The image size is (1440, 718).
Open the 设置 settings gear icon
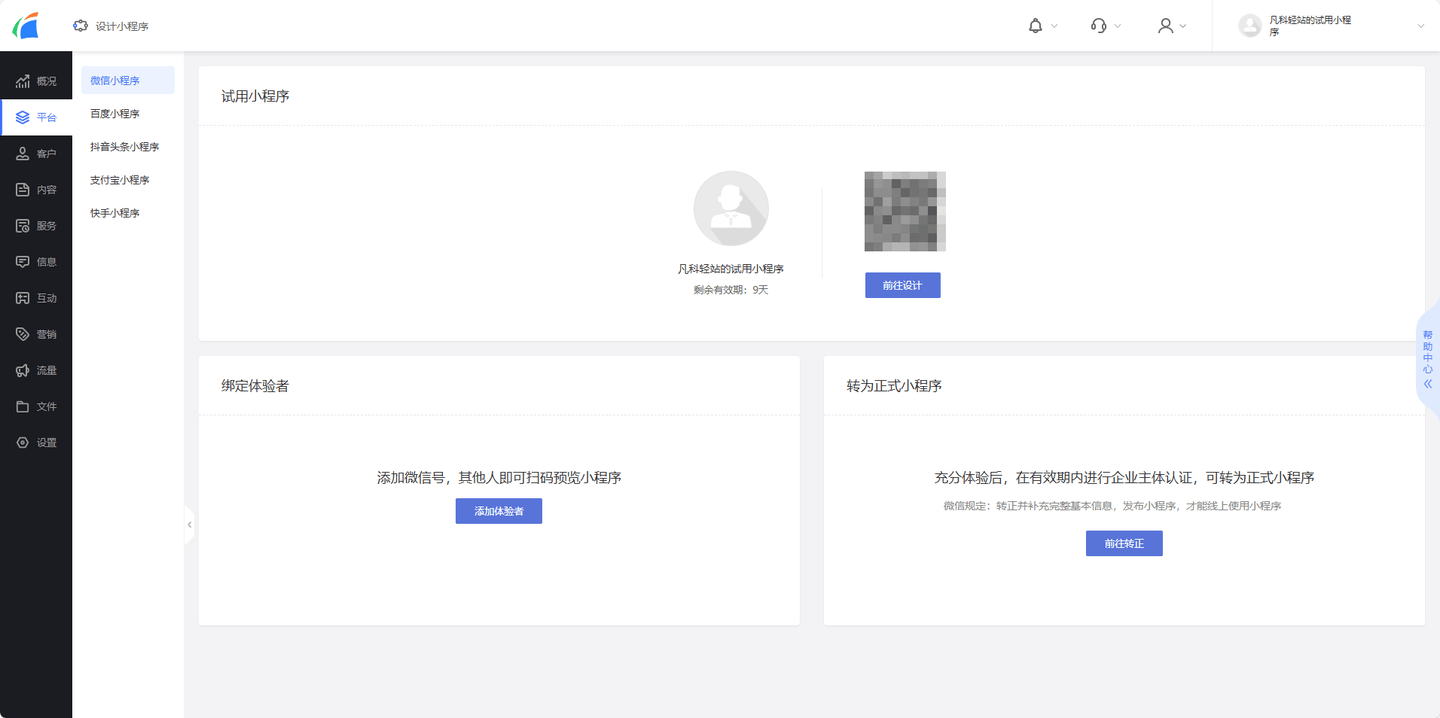tap(23, 443)
